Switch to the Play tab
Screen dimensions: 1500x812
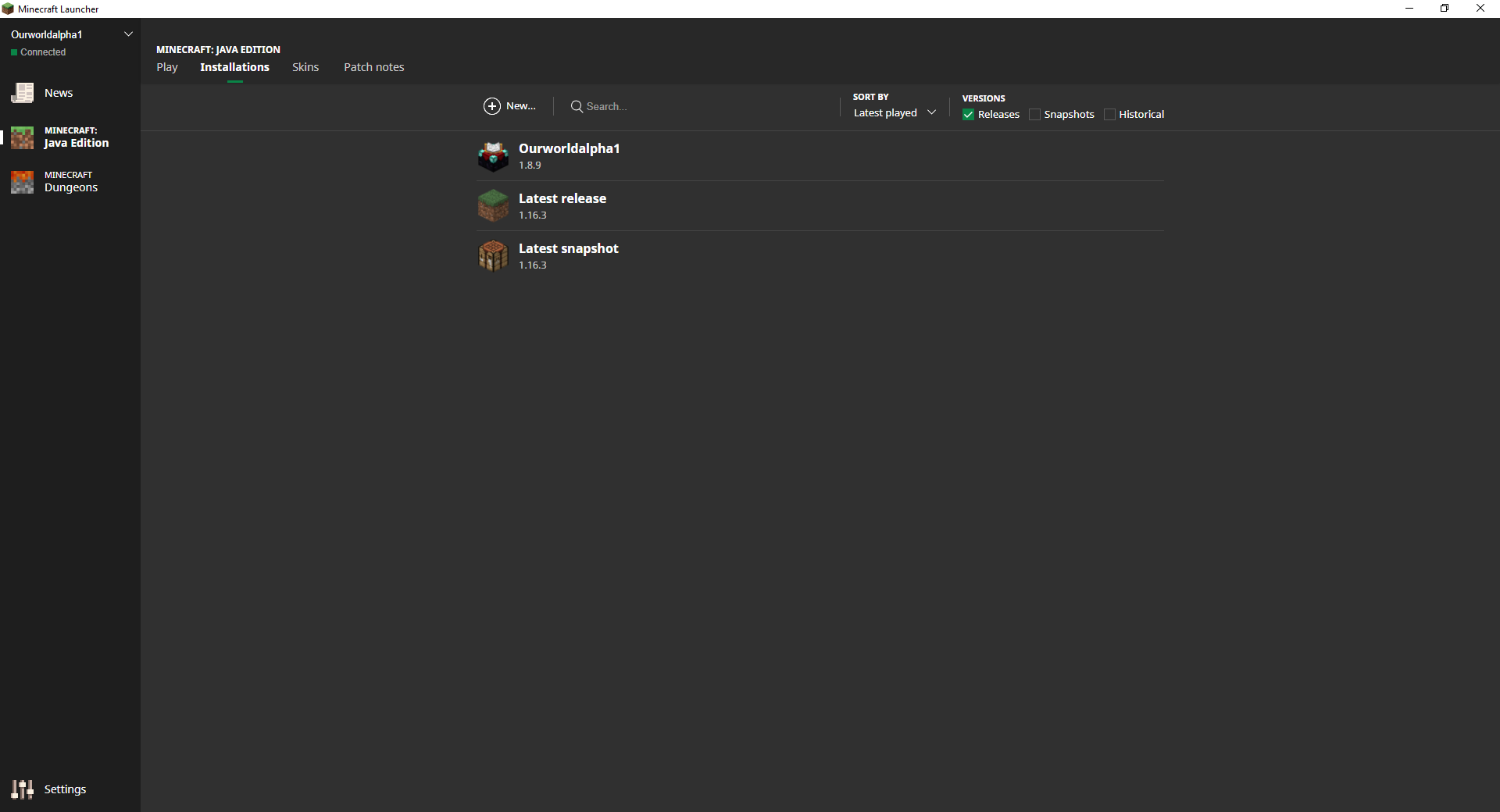pos(167,67)
